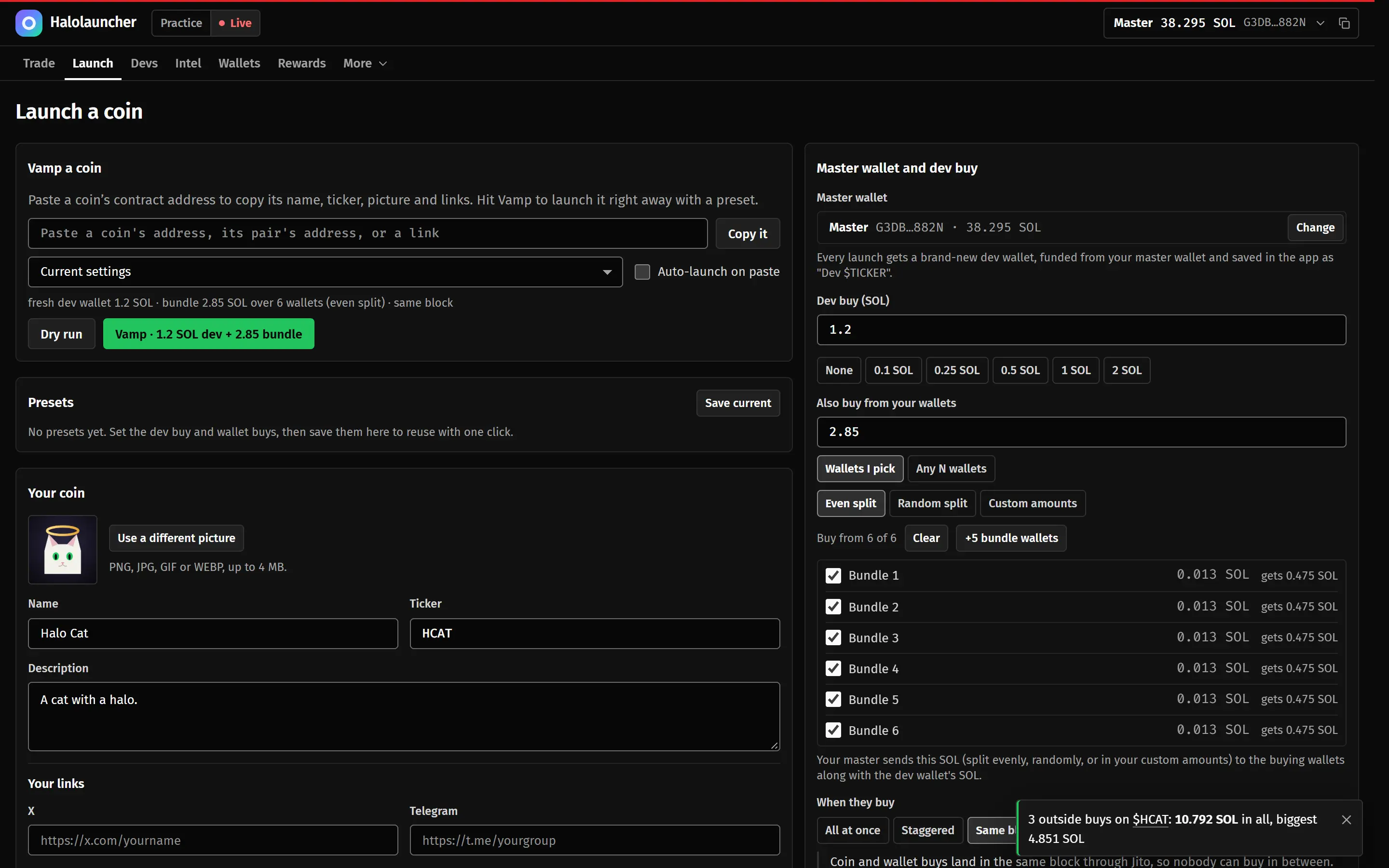This screenshot has width=1389, height=868.
Task: Add +5 bundle wallets
Action: 1011,539
